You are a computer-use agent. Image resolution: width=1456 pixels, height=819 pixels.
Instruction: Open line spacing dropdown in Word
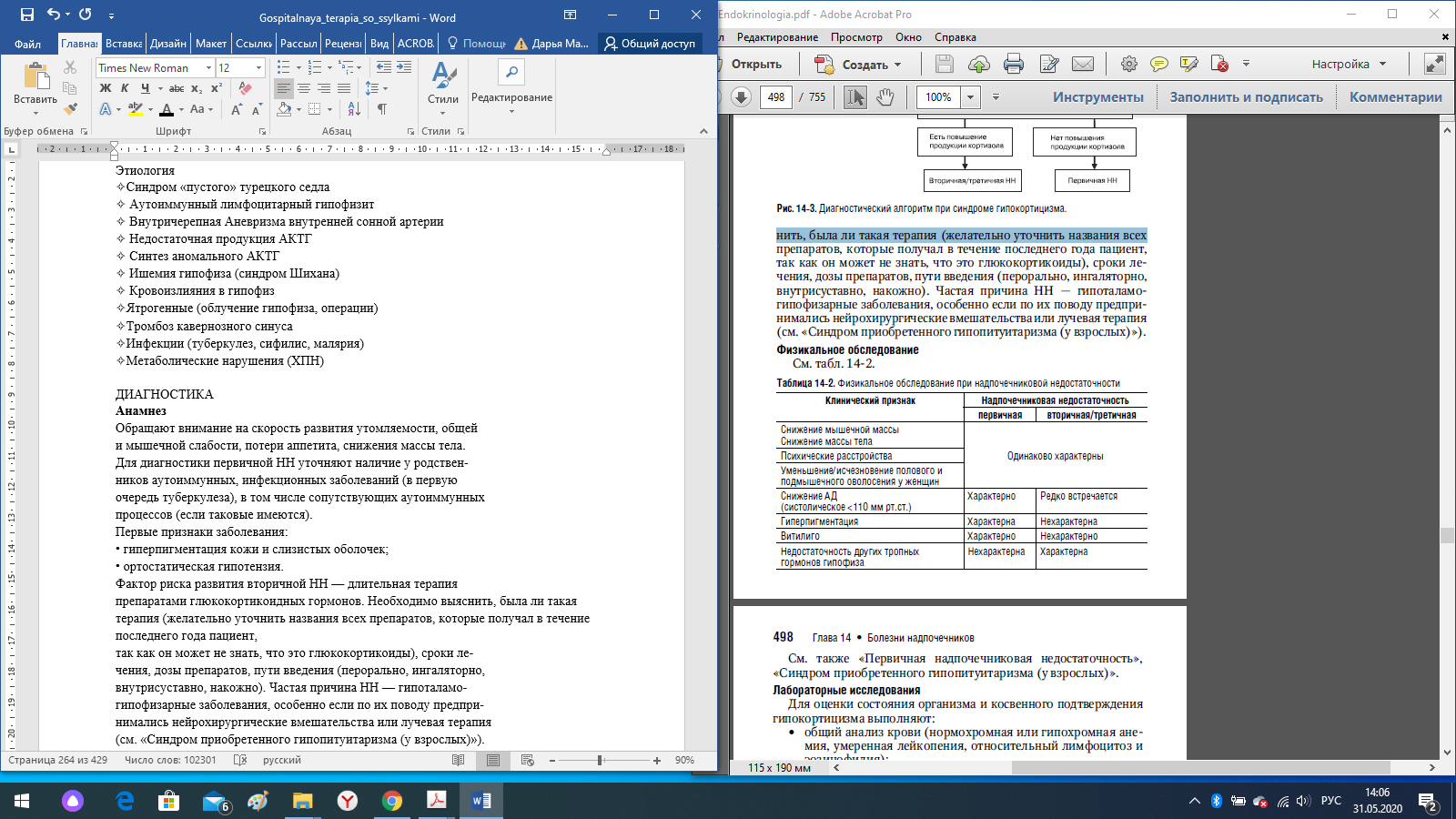tap(376, 88)
